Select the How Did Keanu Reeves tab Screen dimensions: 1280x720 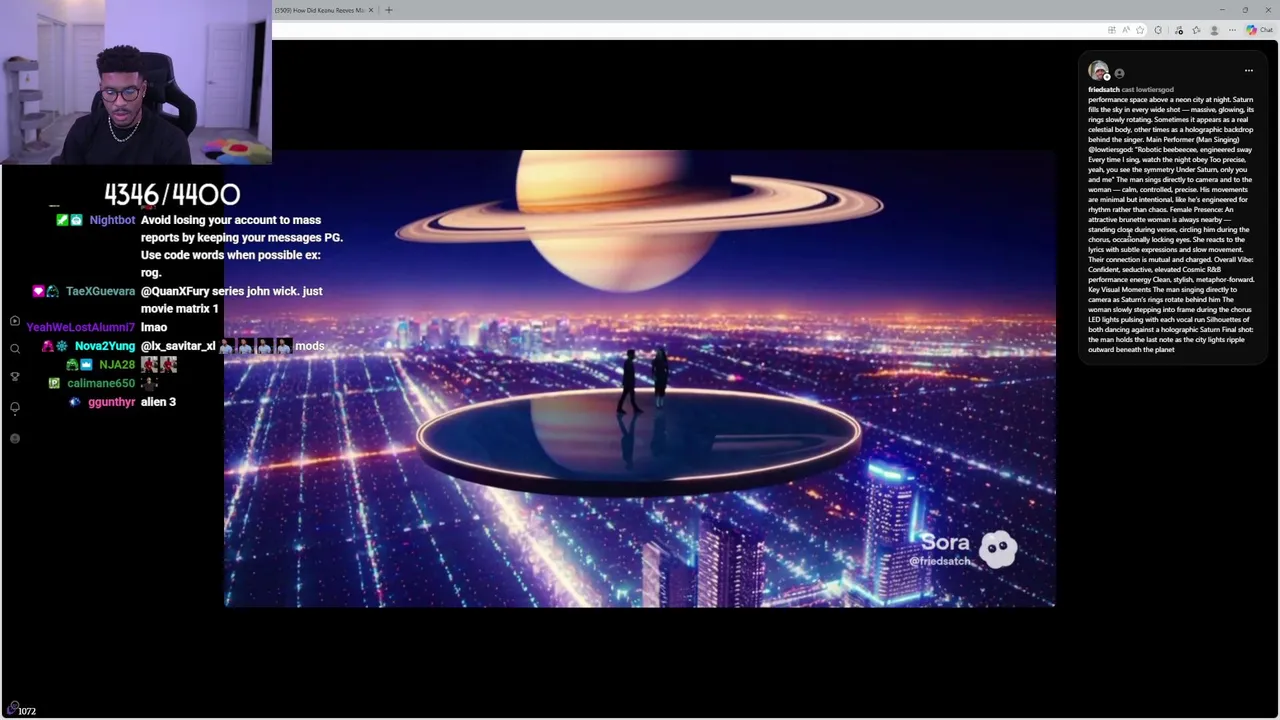click(x=319, y=10)
